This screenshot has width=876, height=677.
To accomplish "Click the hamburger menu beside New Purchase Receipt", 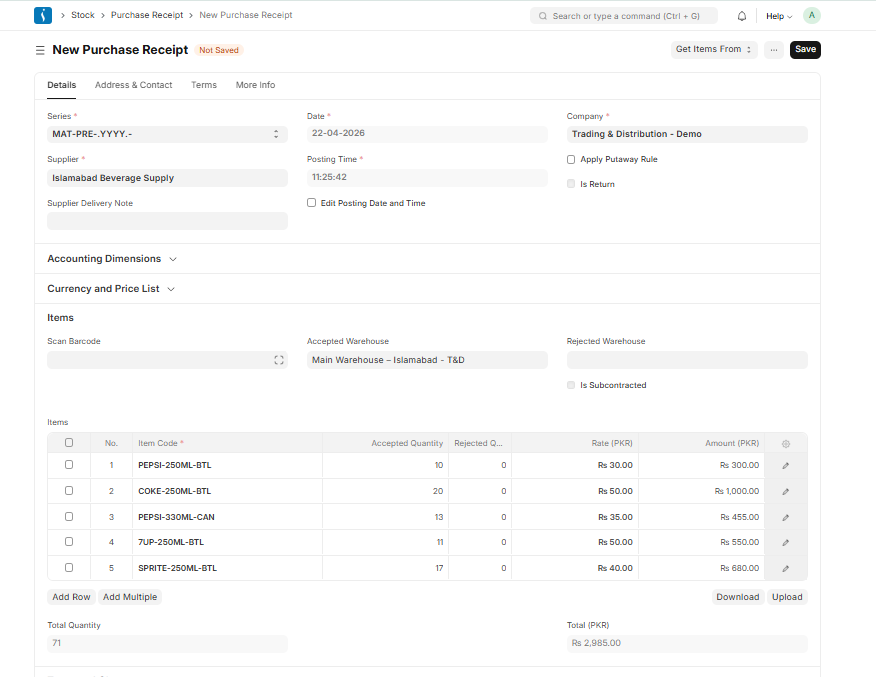I will (x=38, y=50).
